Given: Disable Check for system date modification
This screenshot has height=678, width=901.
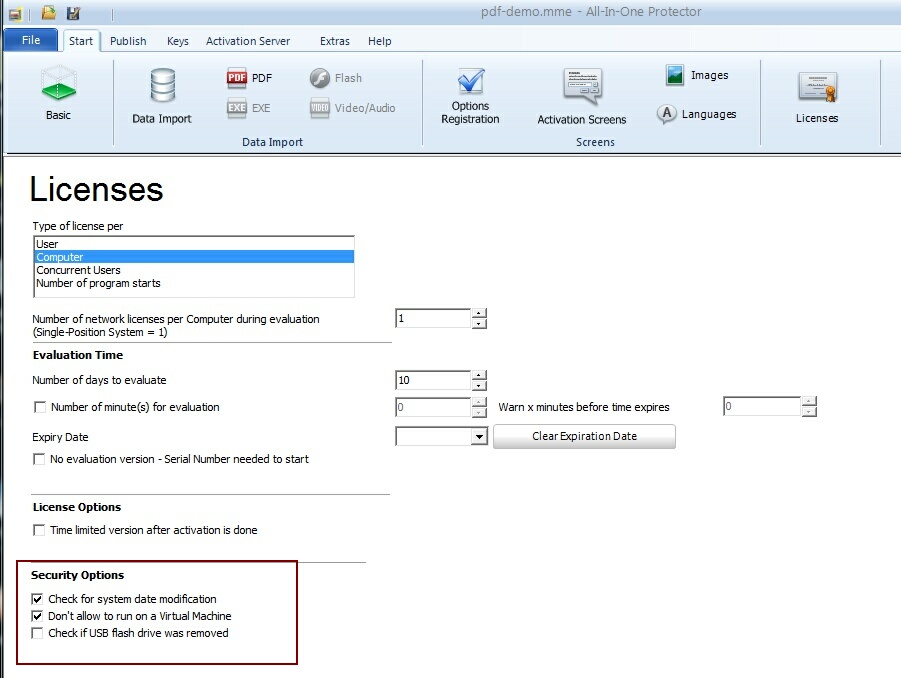Looking at the screenshot, I should point(38,599).
